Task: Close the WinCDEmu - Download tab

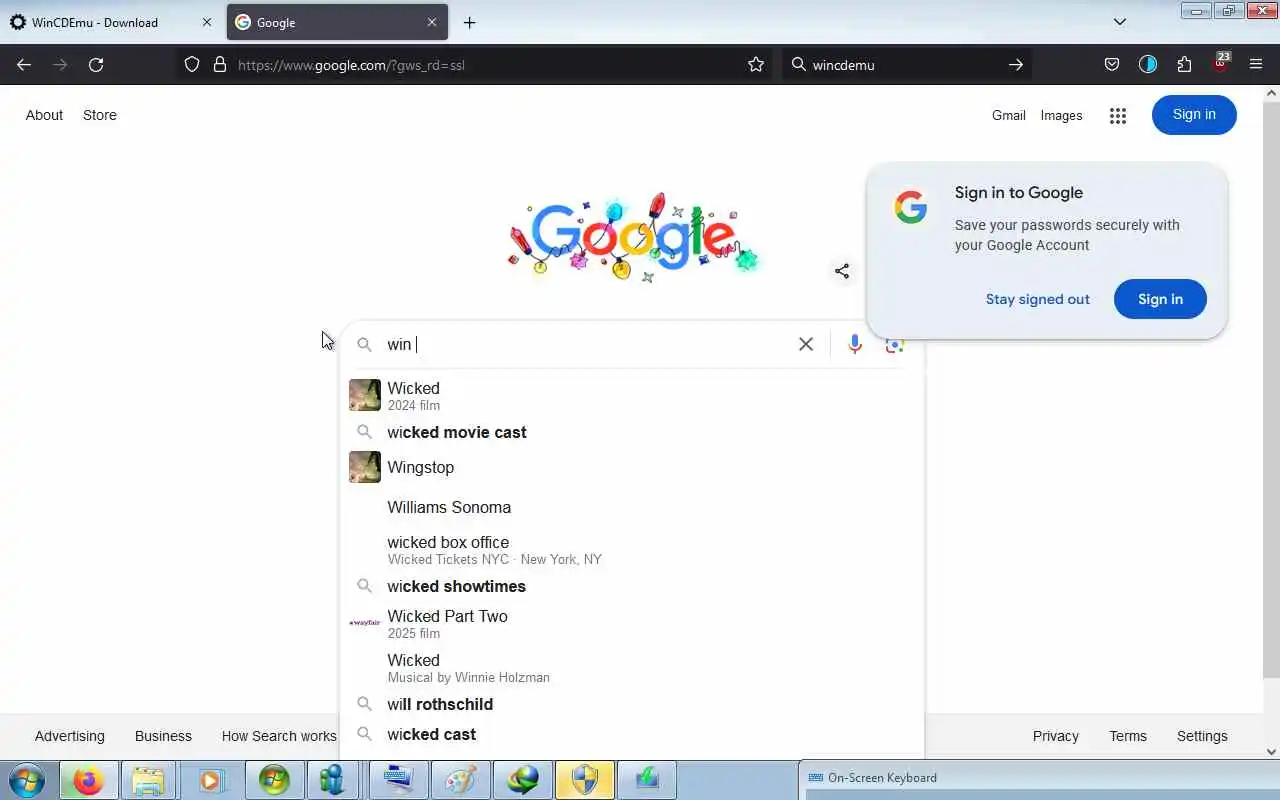Action: pyautogui.click(x=207, y=22)
